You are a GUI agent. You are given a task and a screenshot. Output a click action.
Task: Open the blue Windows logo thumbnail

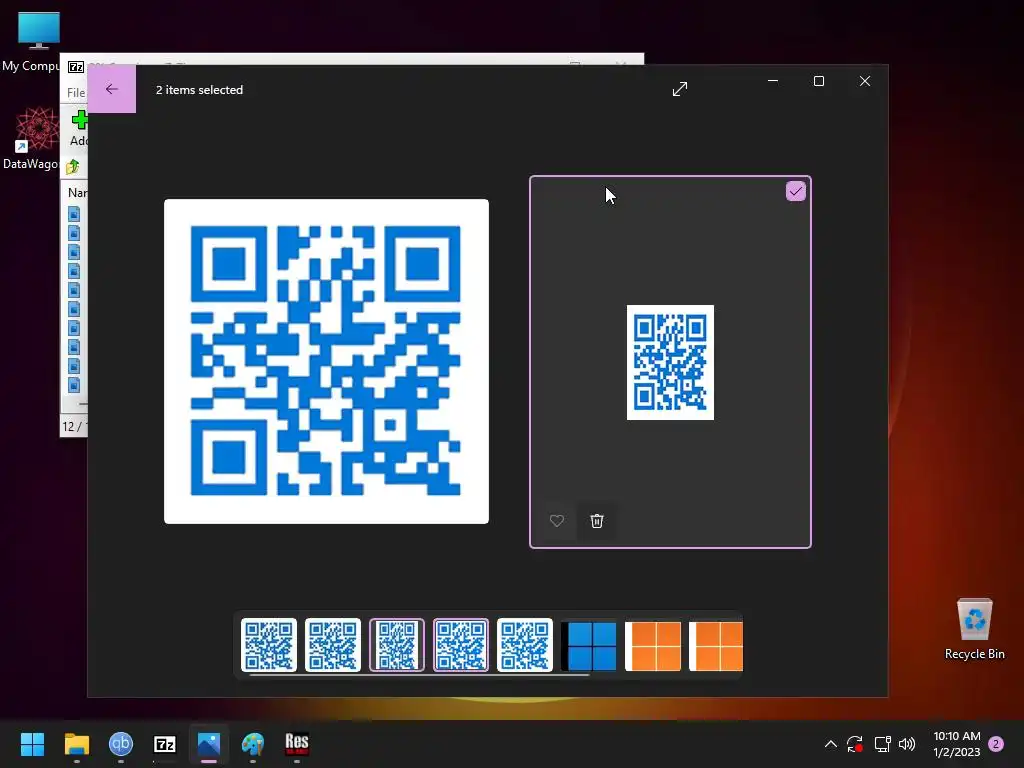click(588, 645)
